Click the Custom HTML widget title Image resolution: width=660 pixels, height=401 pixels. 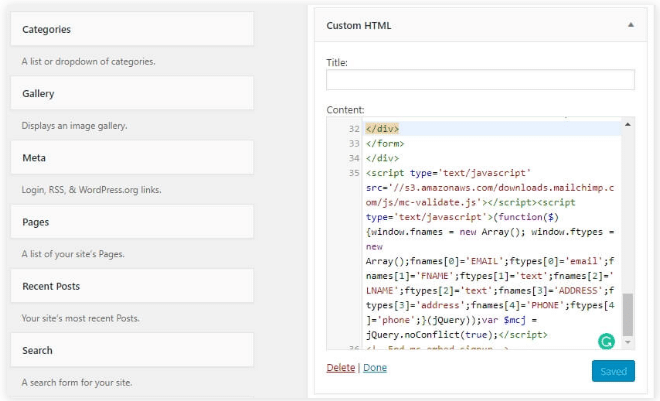pos(359,26)
